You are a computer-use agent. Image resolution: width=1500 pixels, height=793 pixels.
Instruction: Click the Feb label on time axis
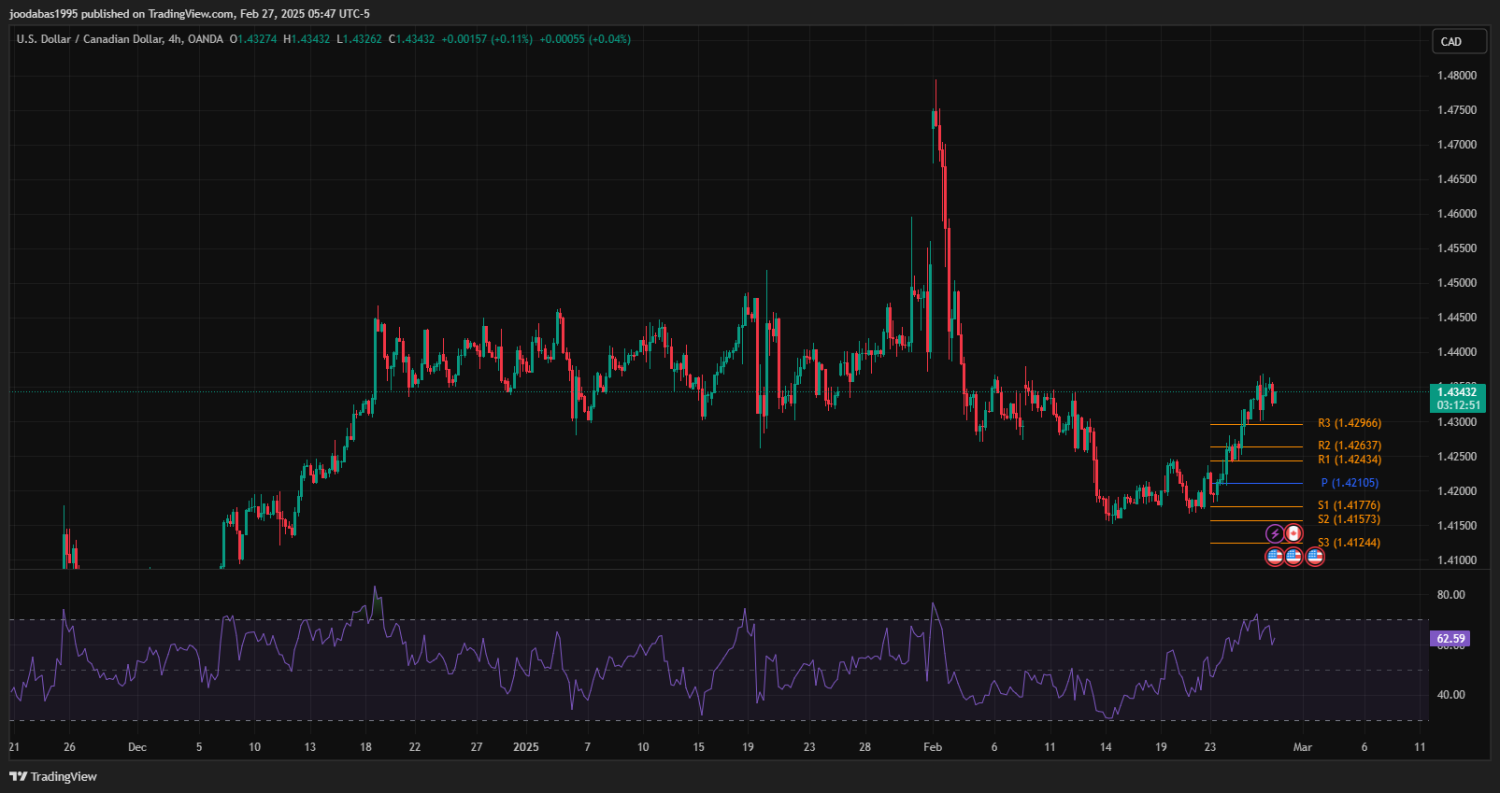[932, 747]
